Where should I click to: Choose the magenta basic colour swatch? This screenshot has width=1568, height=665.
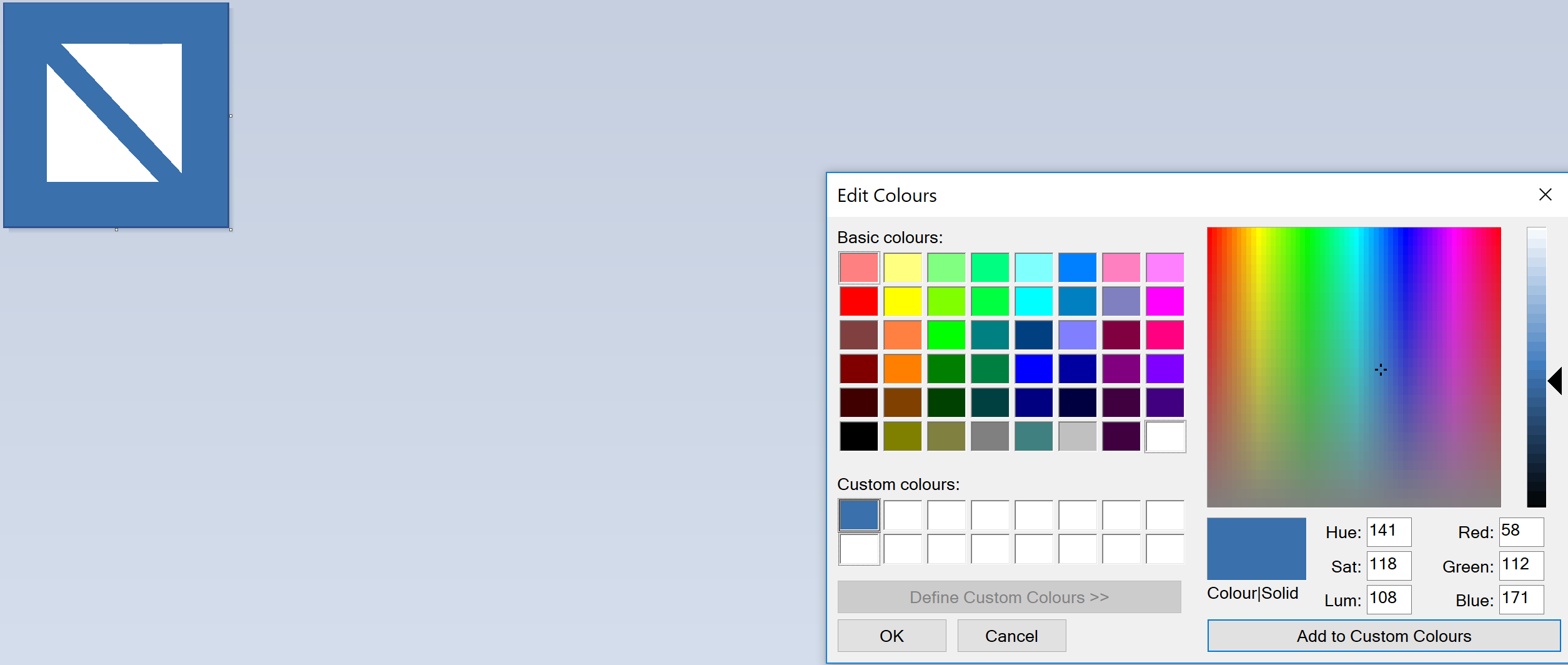[x=1164, y=301]
